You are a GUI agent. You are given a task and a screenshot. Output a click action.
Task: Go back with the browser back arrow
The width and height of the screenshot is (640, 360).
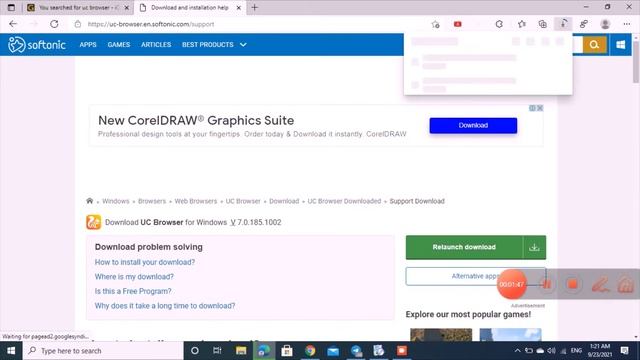coord(13,24)
